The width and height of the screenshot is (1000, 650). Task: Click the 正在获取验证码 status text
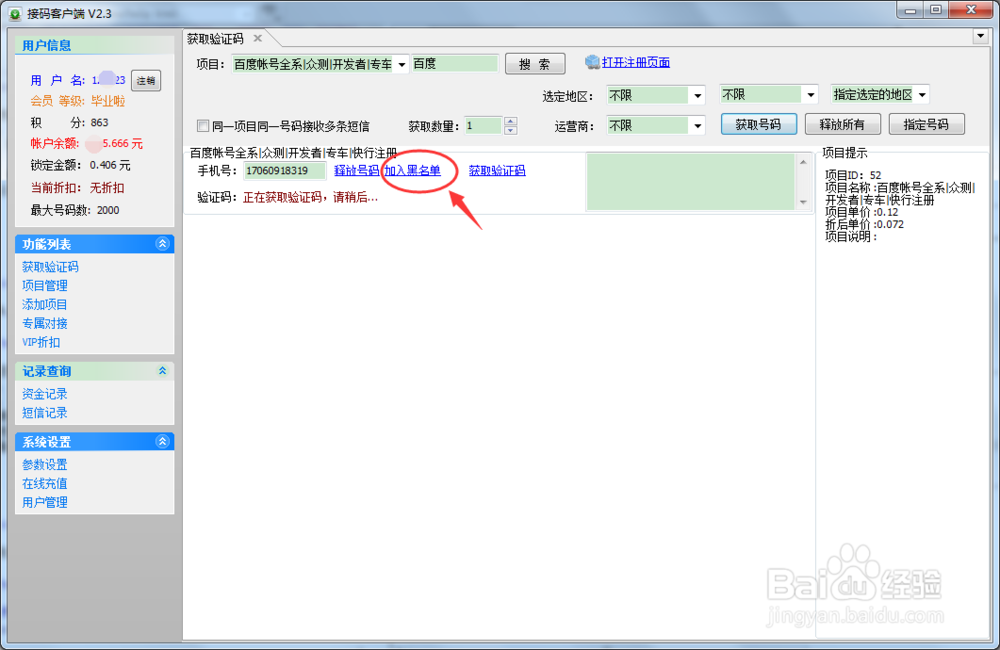[311, 197]
